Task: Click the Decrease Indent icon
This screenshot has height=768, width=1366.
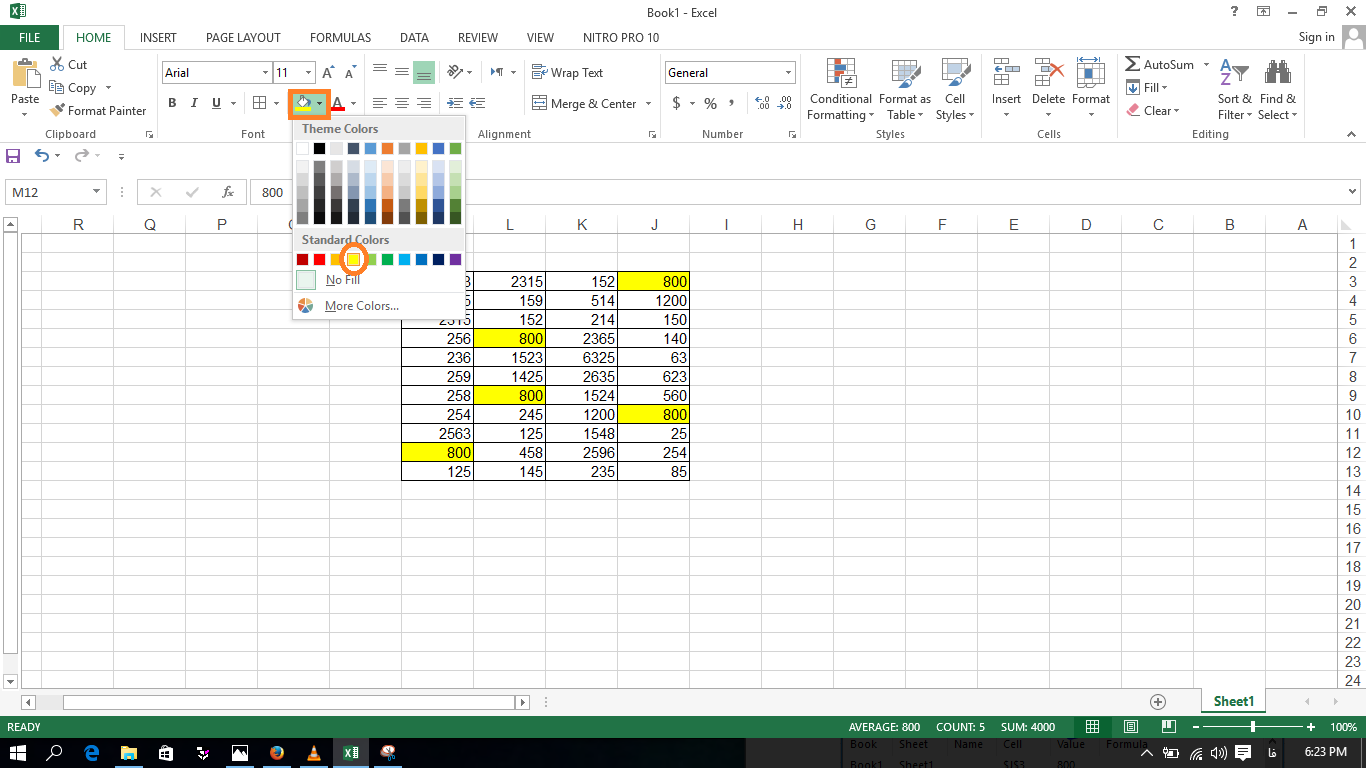Action: point(455,103)
